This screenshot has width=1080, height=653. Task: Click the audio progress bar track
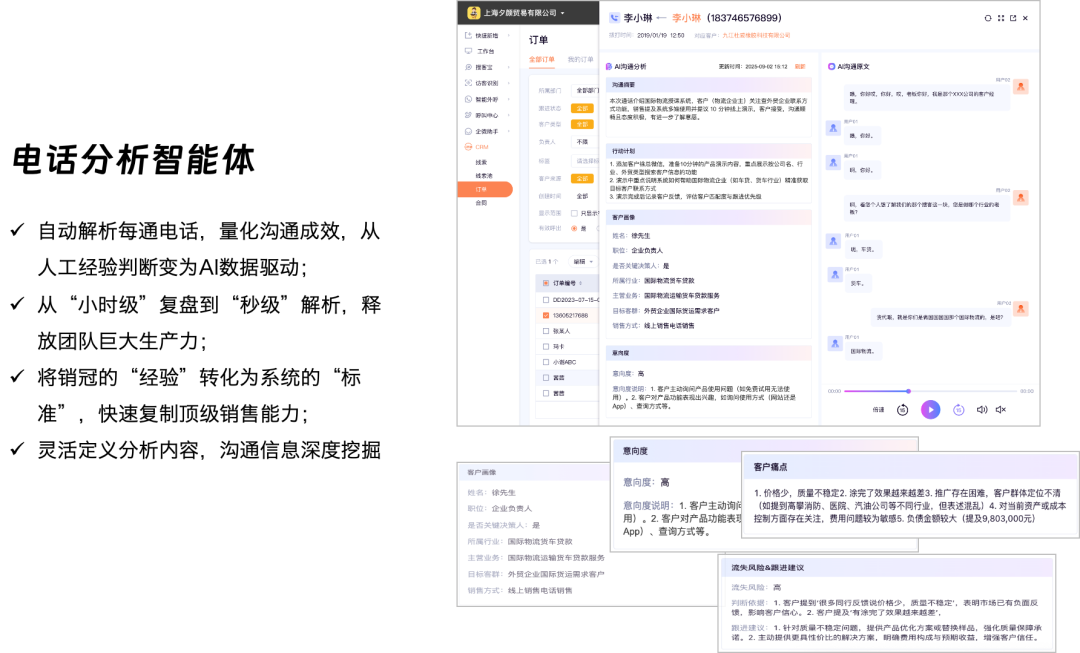click(931, 391)
